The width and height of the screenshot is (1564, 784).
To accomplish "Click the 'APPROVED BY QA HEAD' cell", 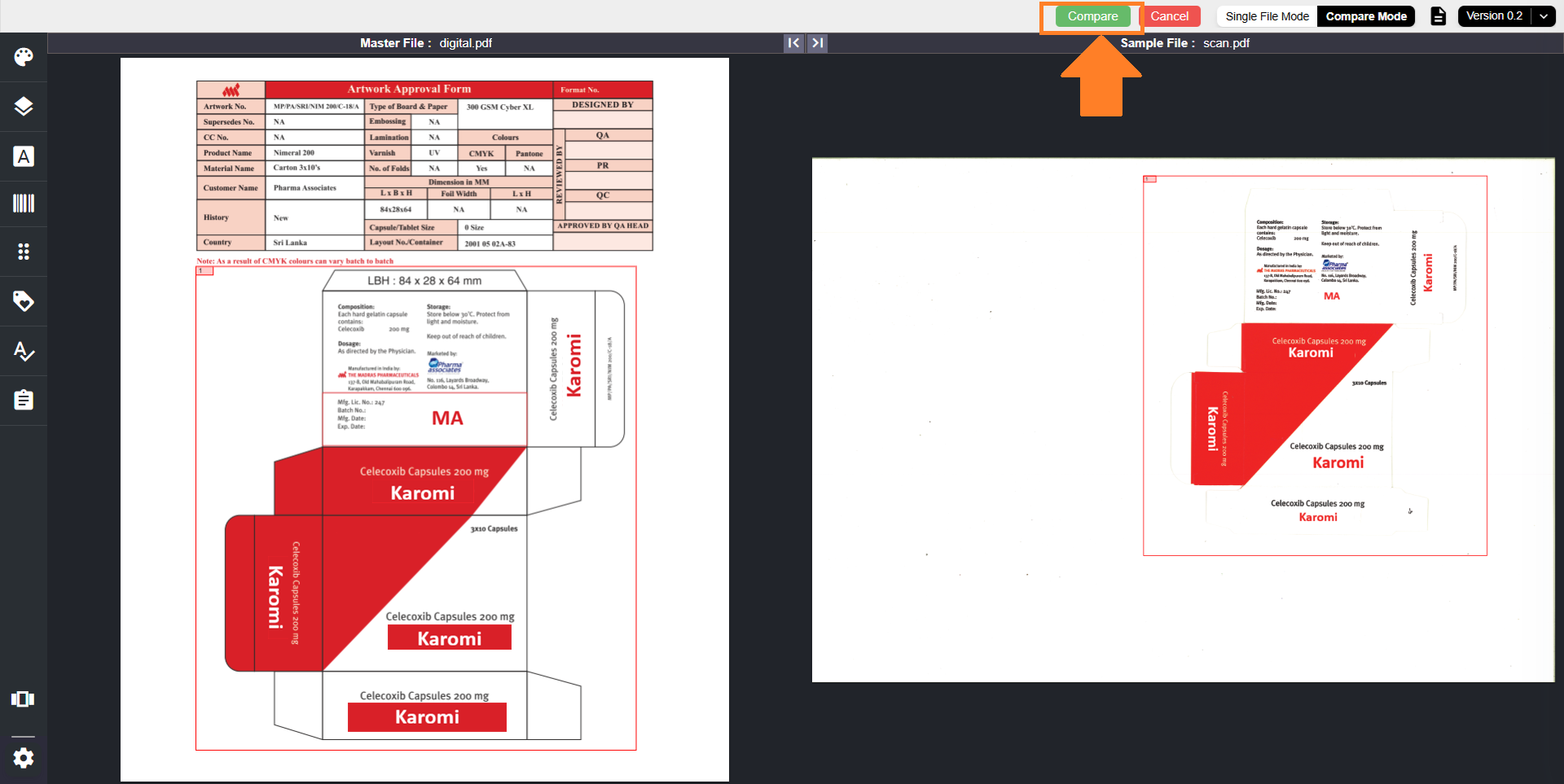I will (x=603, y=226).
